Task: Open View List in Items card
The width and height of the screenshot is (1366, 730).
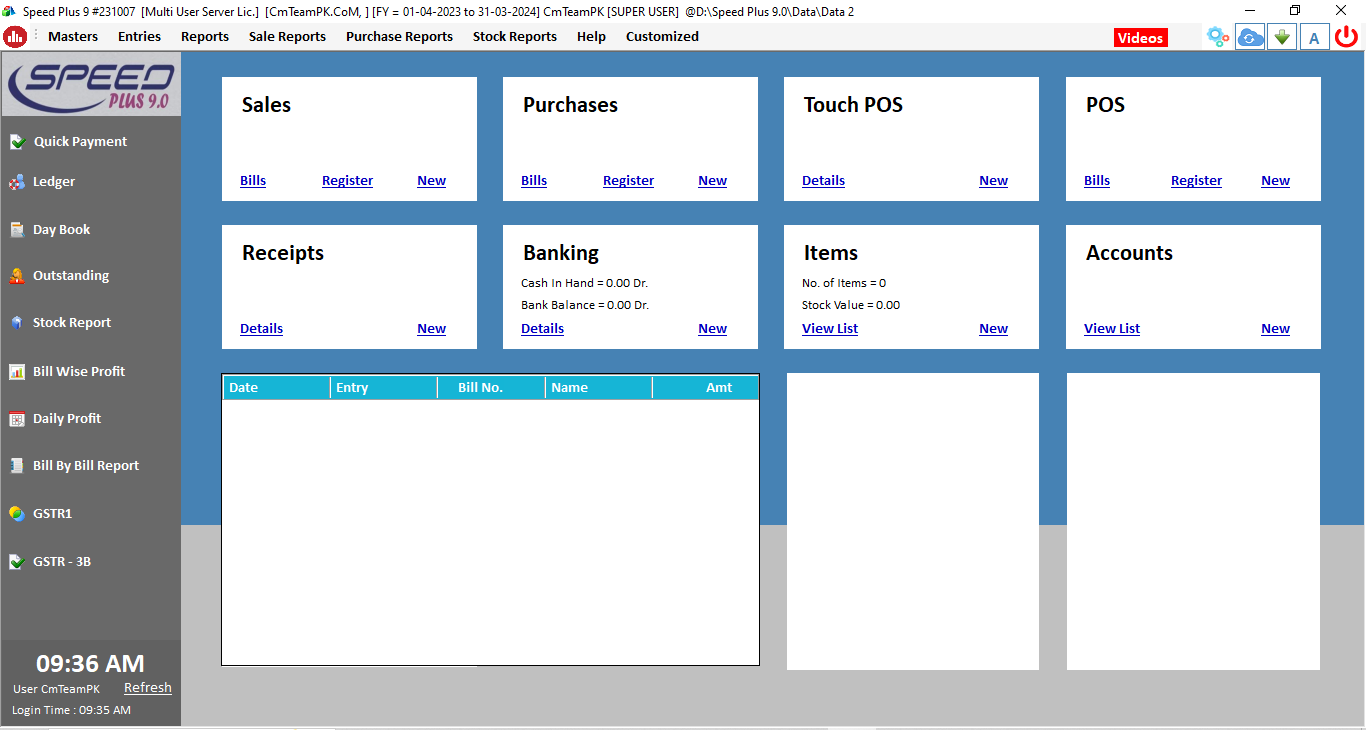Action: 830,329
